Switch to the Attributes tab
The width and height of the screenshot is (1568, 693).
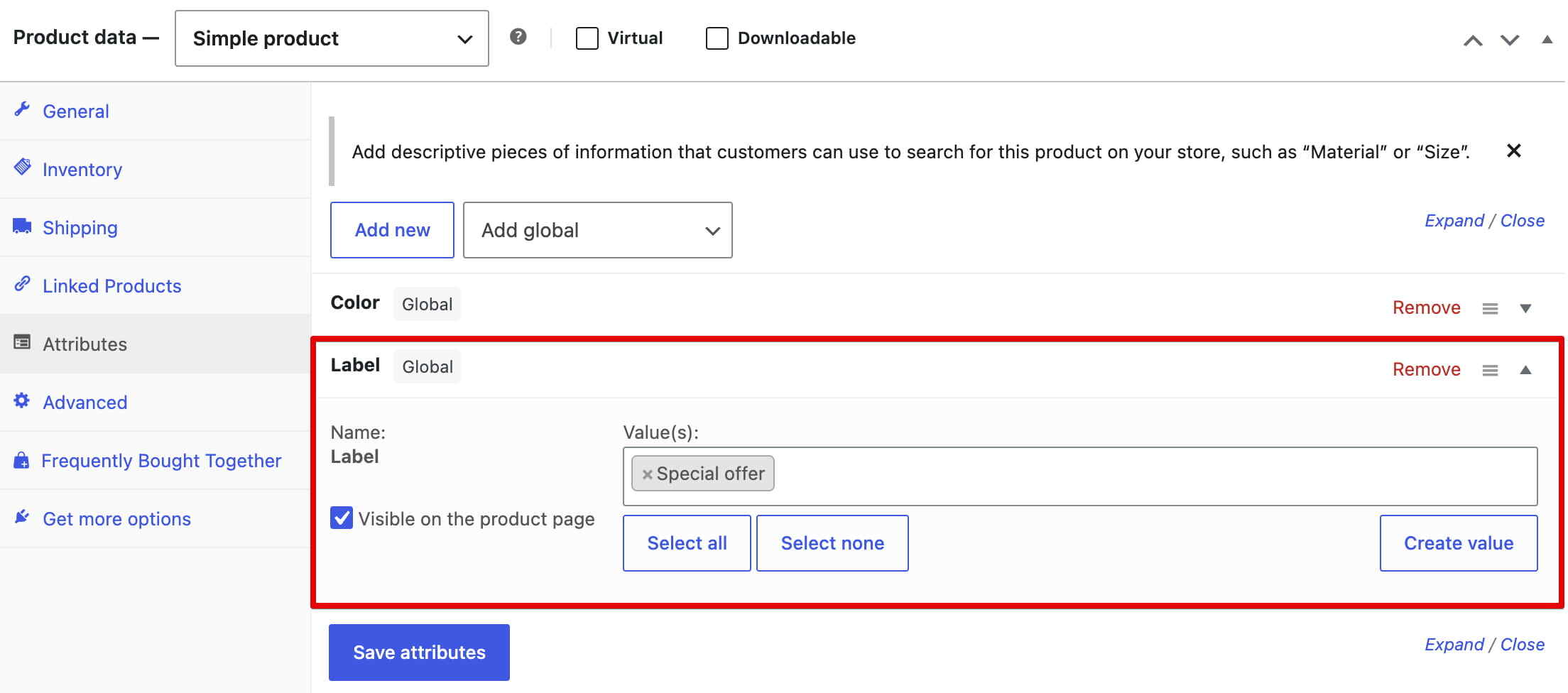(155, 344)
